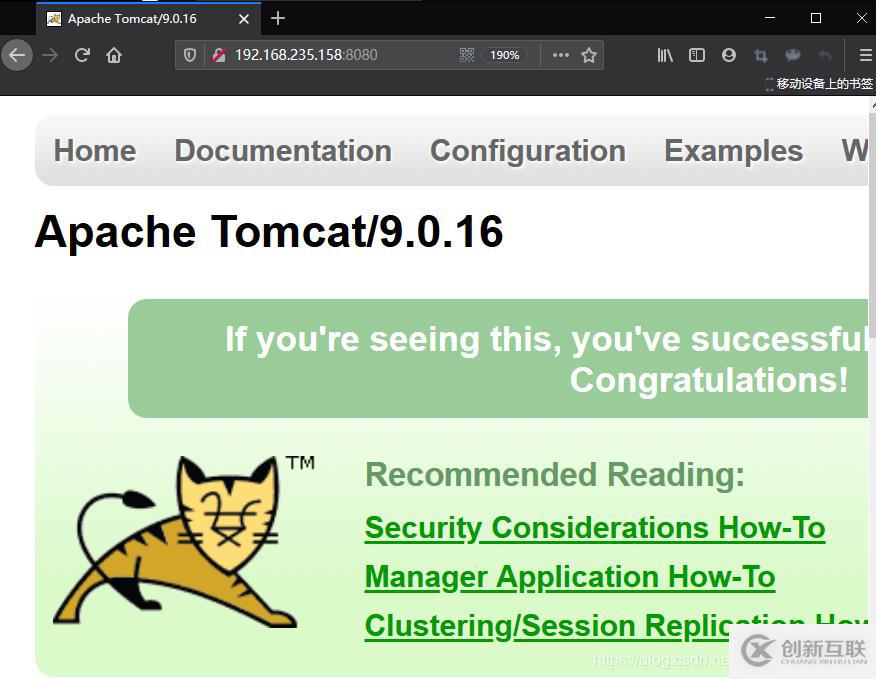Maximize the Firefox window
Viewport: 876px width, 679px height.
816,18
